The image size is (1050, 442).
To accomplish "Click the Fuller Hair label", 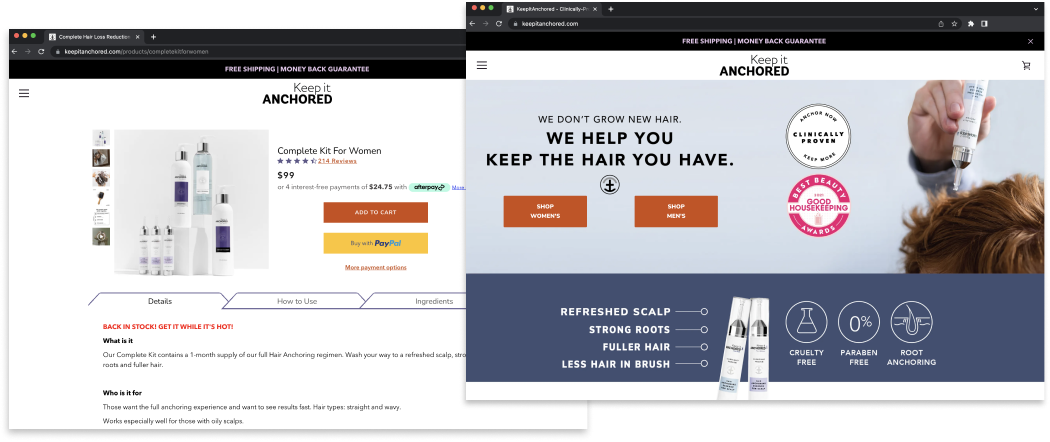I will (x=636, y=347).
